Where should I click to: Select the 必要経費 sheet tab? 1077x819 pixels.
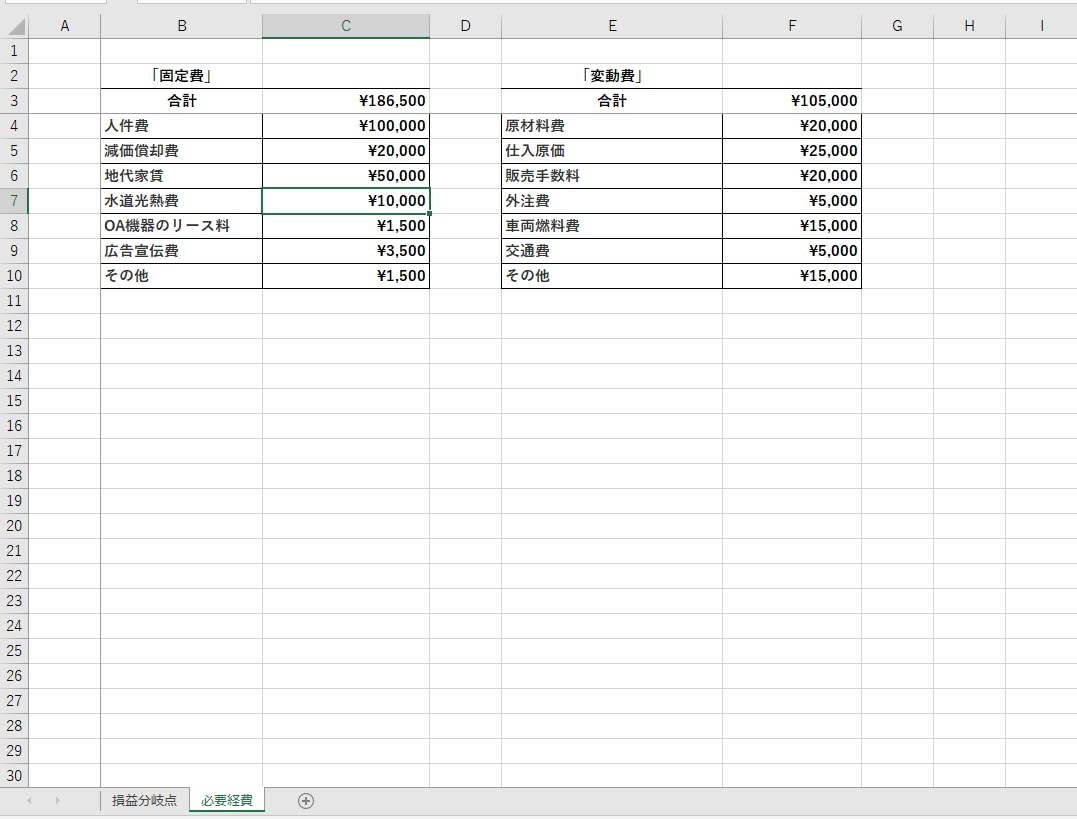pos(227,800)
